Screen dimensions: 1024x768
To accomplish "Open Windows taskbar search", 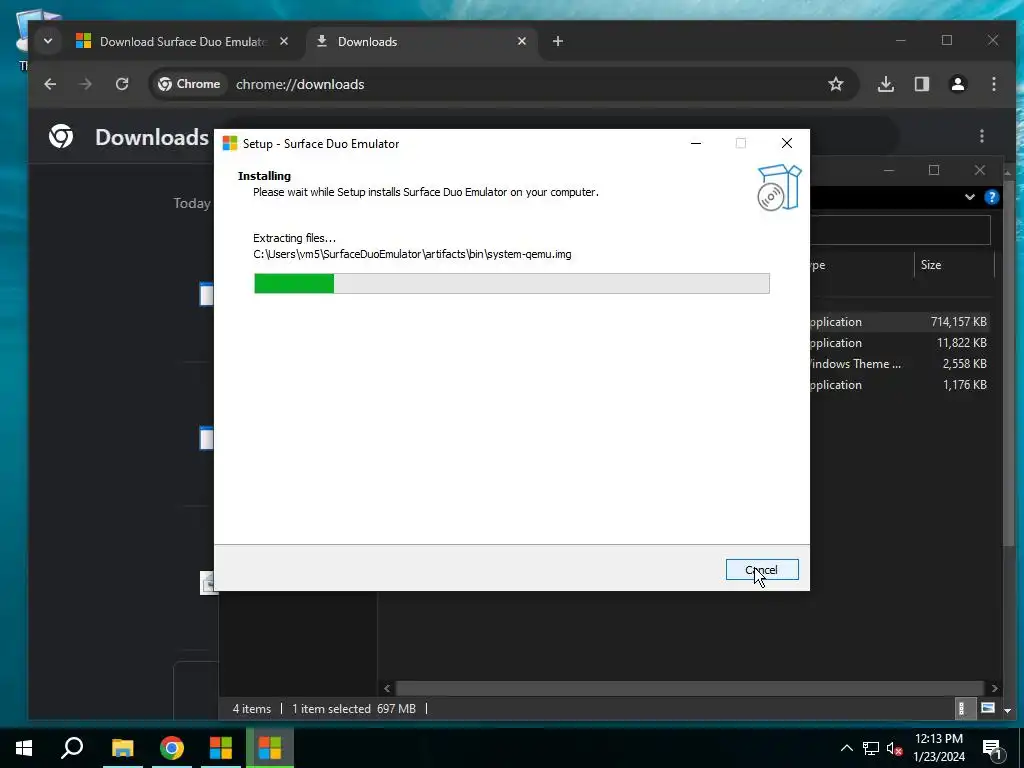I will point(72,748).
